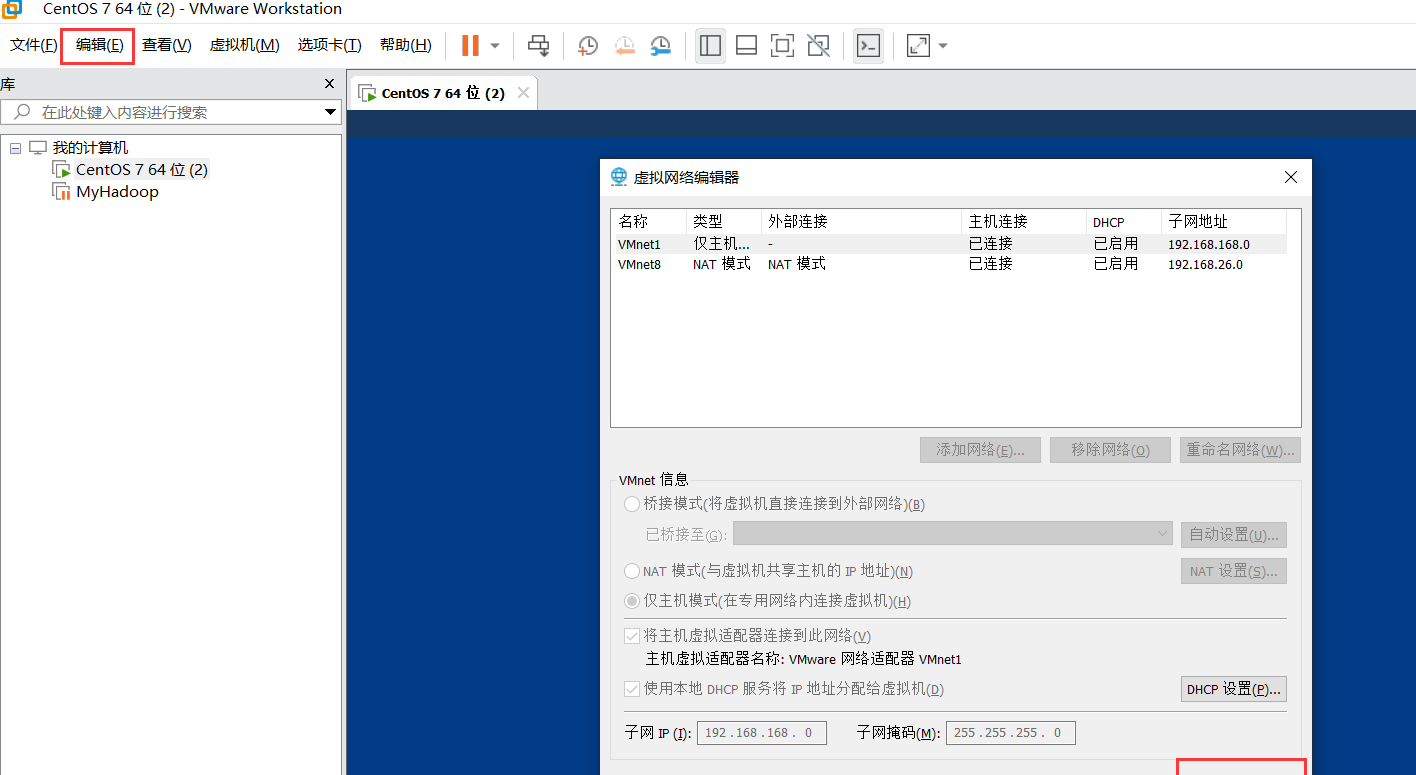
Task: Click the 子网掩码 input field
Action: click(x=1011, y=733)
